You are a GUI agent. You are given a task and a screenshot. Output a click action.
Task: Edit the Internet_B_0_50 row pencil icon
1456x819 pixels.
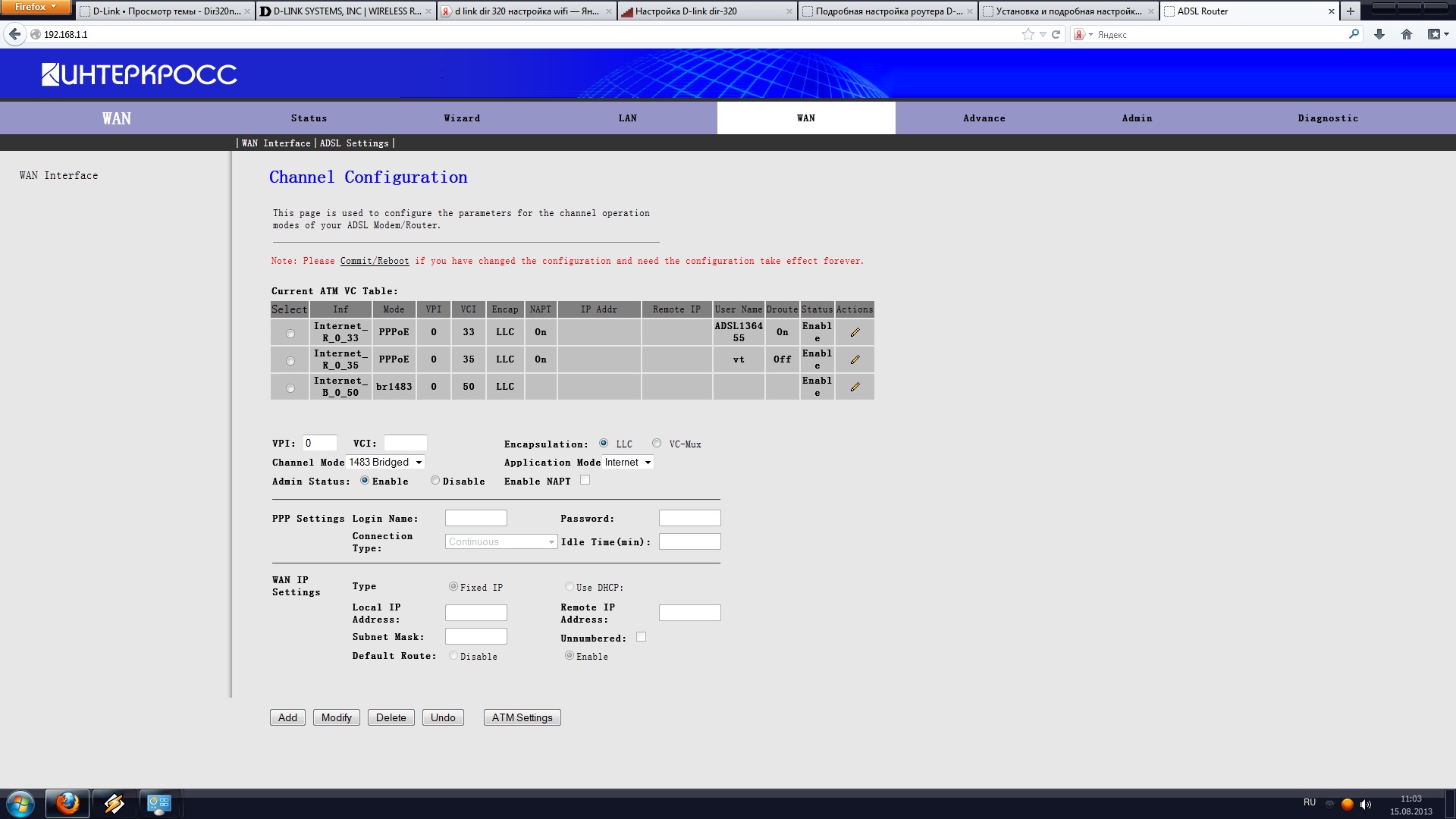point(855,387)
